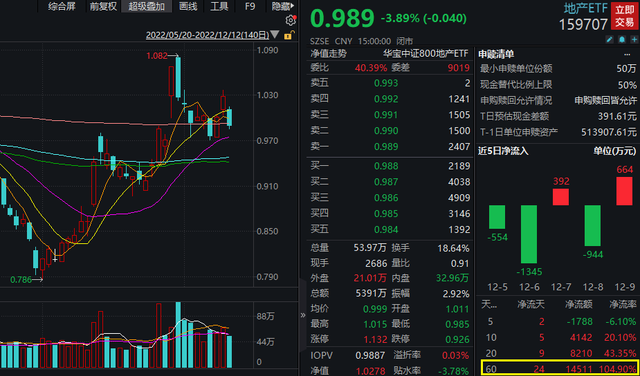
Task: Click the 总量 value 53.97万
Action: 370,248
